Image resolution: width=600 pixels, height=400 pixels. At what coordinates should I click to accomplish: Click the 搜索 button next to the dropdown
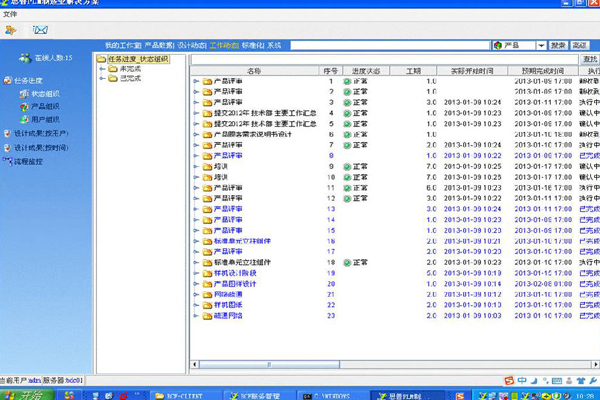coord(558,46)
